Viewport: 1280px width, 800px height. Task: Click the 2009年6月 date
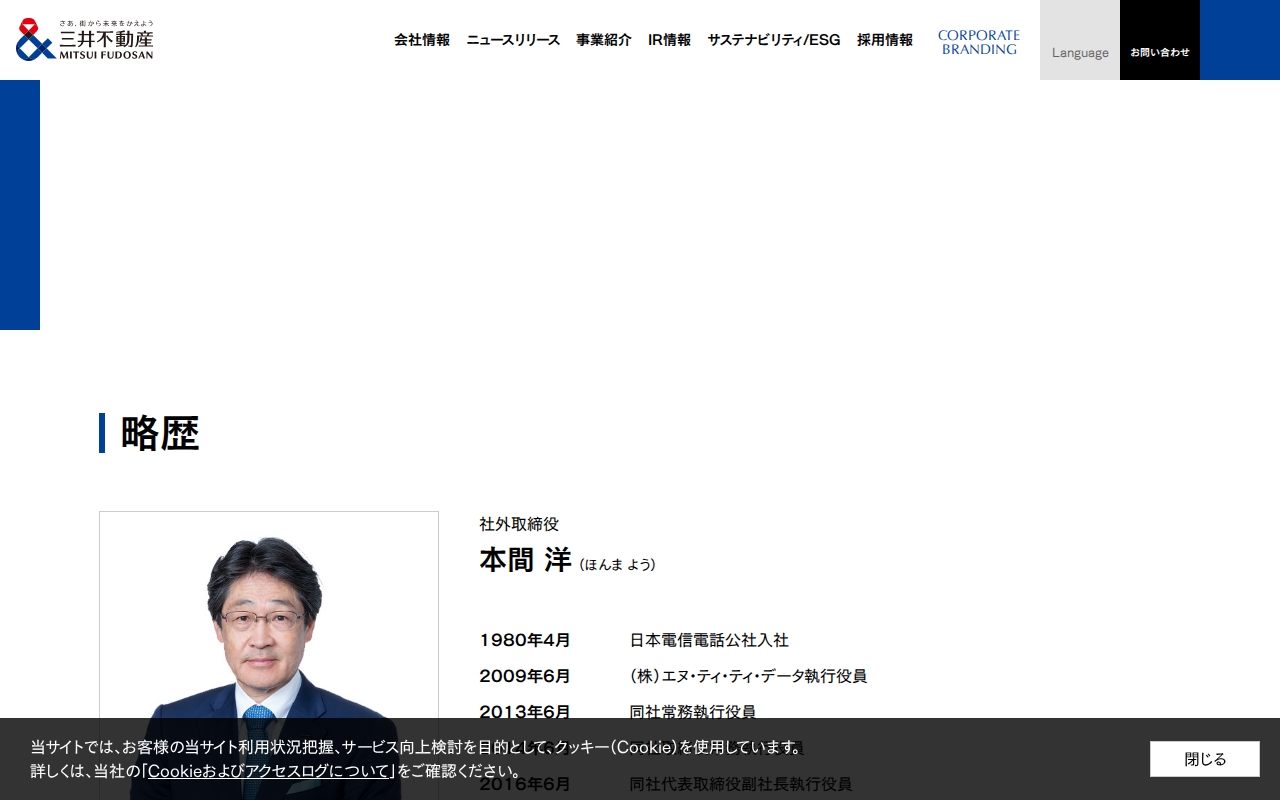coord(525,676)
